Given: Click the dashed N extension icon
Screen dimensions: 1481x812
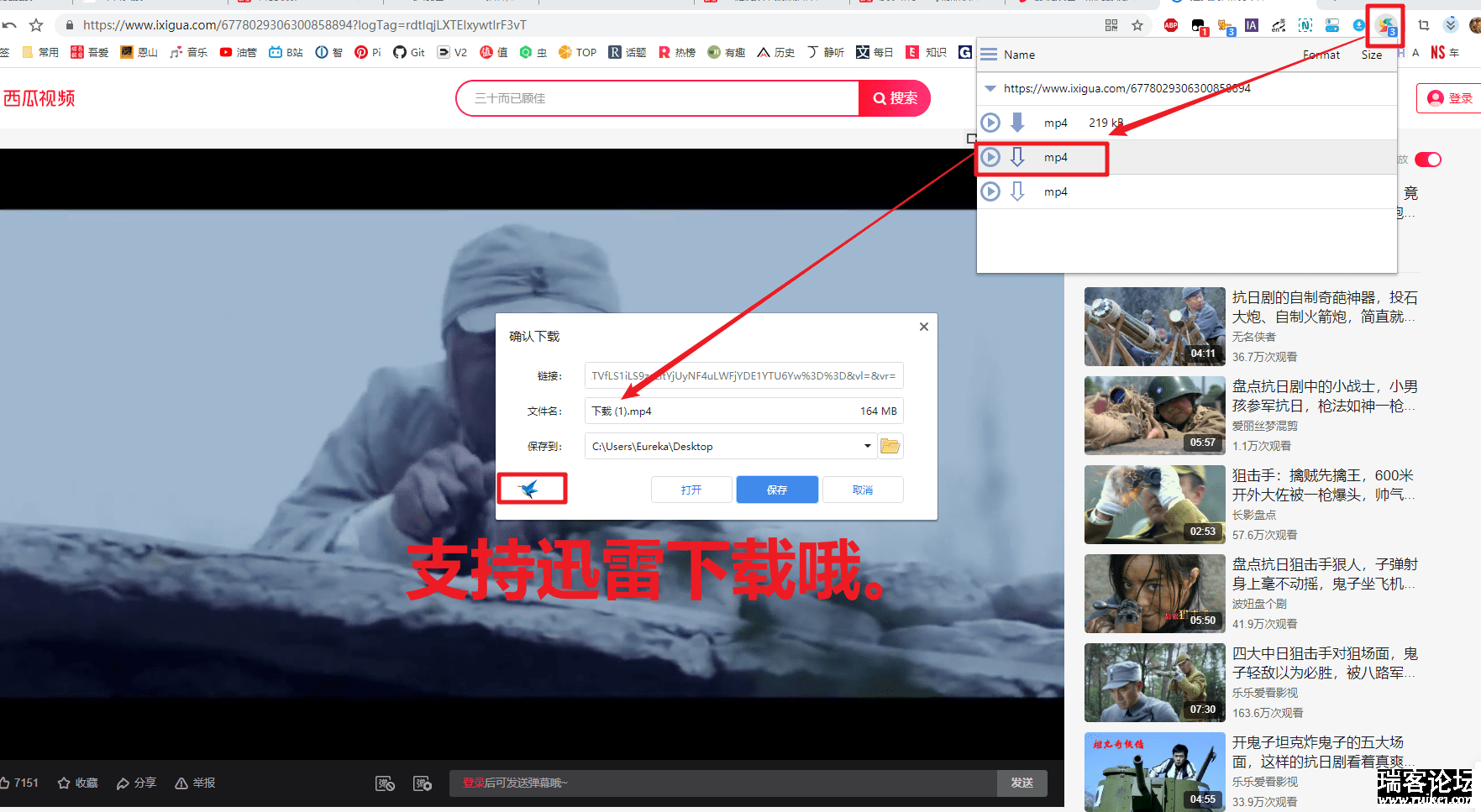Looking at the screenshot, I should 1305,25.
